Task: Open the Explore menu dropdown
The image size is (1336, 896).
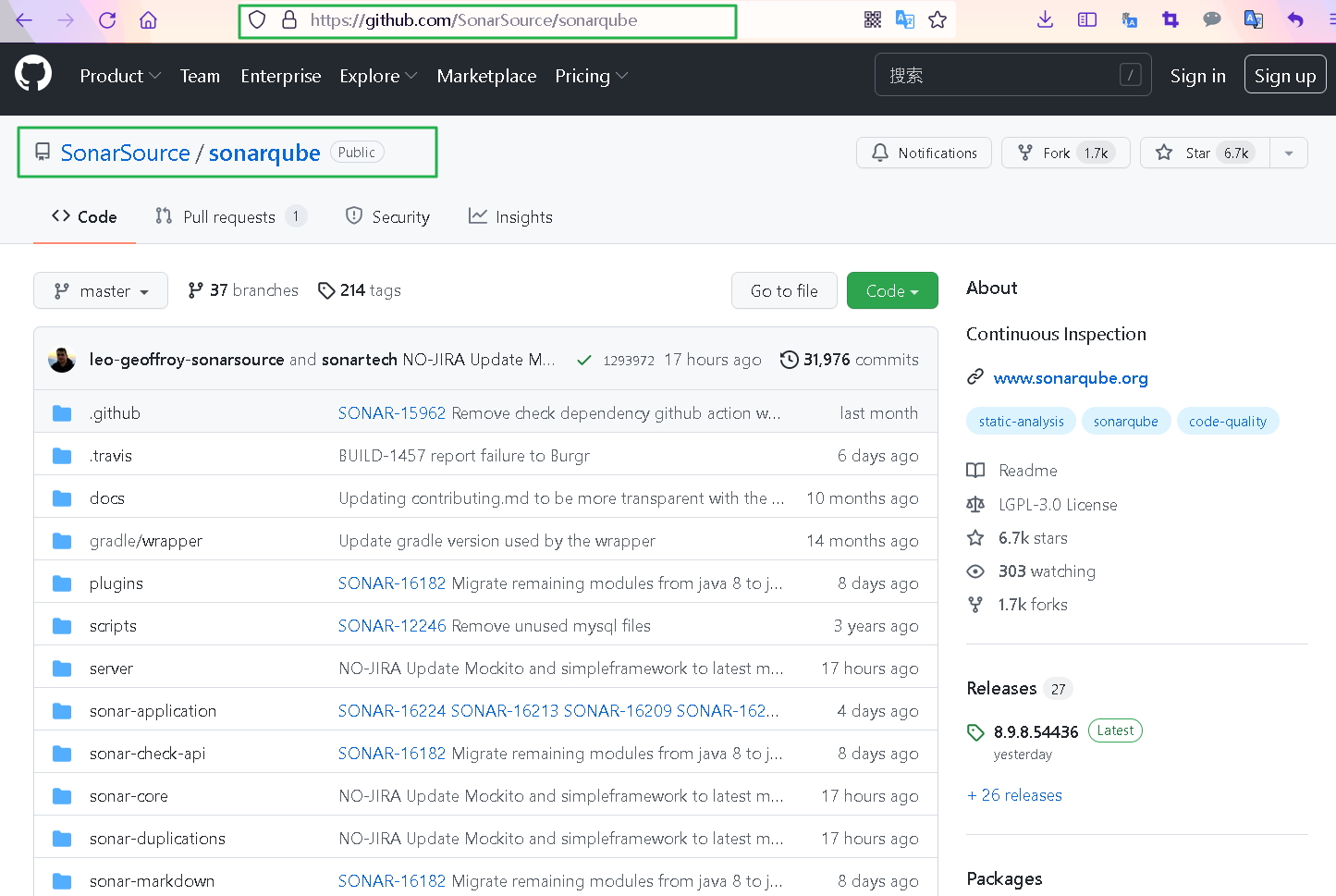Action: click(x=378, y=76)
